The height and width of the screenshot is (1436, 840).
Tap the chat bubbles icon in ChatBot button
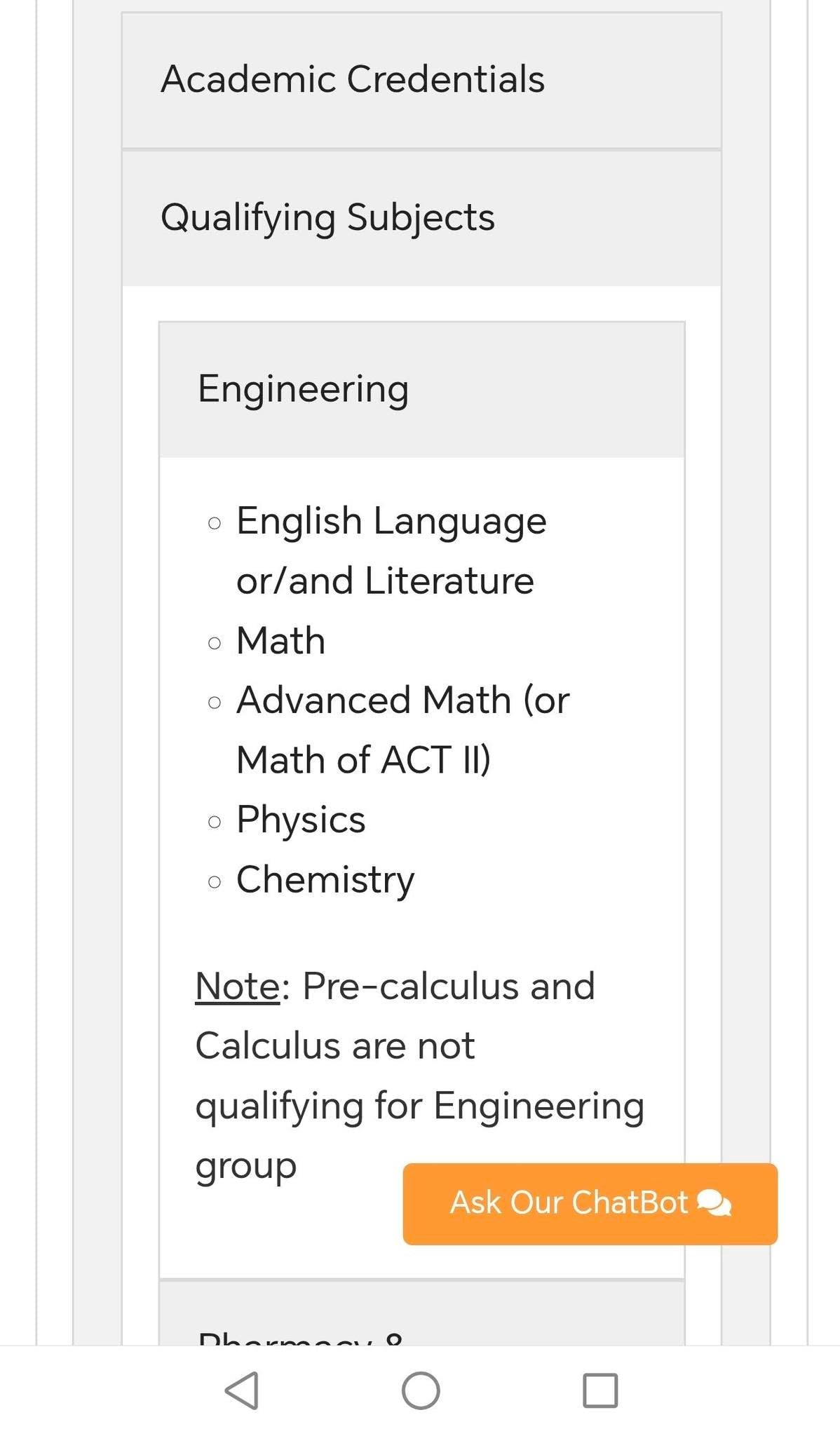click(714, 1203)
